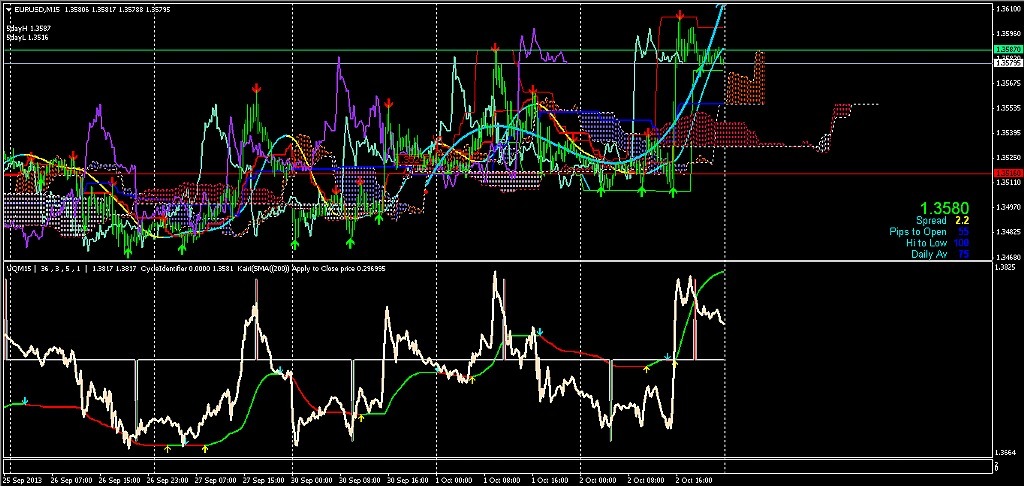Click the 2 Oct 16:00 time label

click(x=694, y=480)
